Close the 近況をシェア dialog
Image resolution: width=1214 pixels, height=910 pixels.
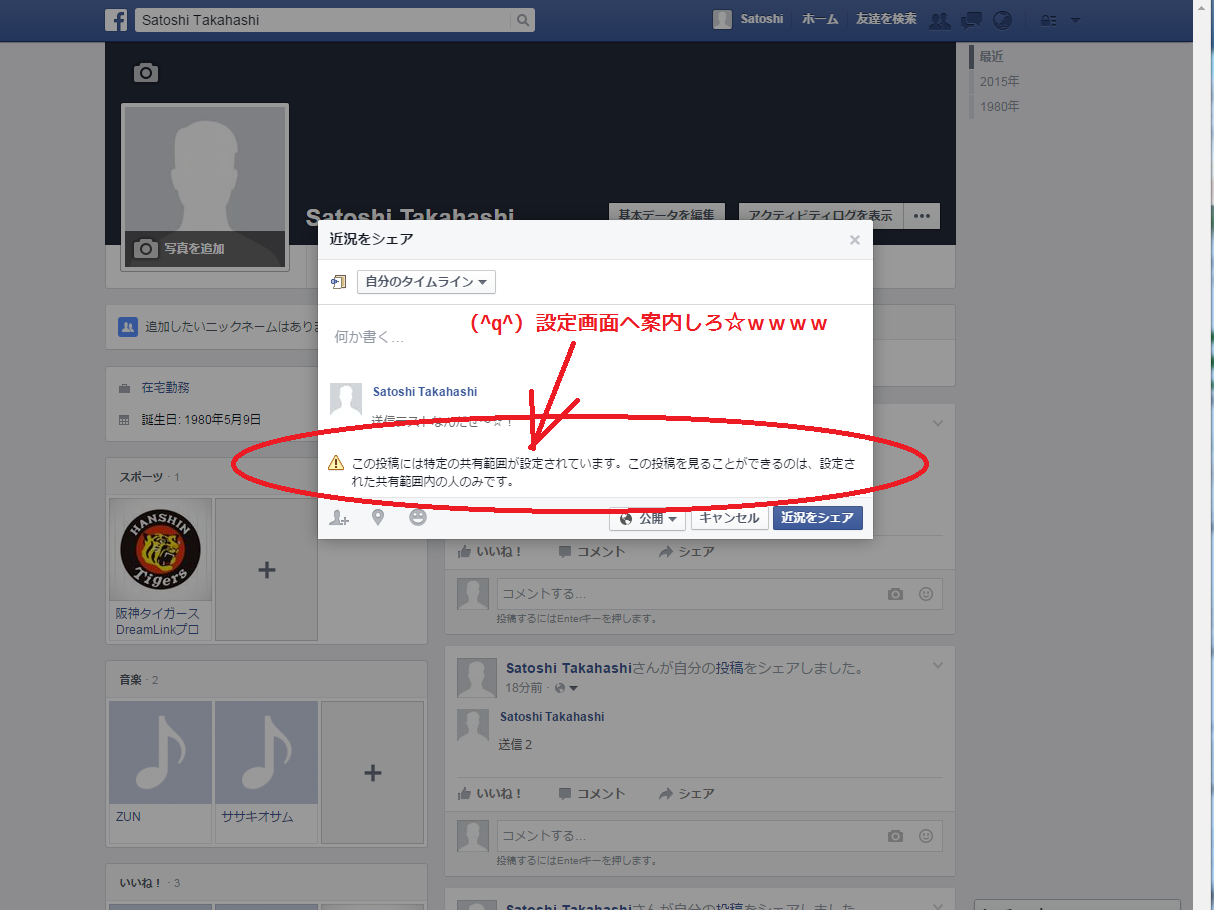pyautogui.click(x=854, y=240)
